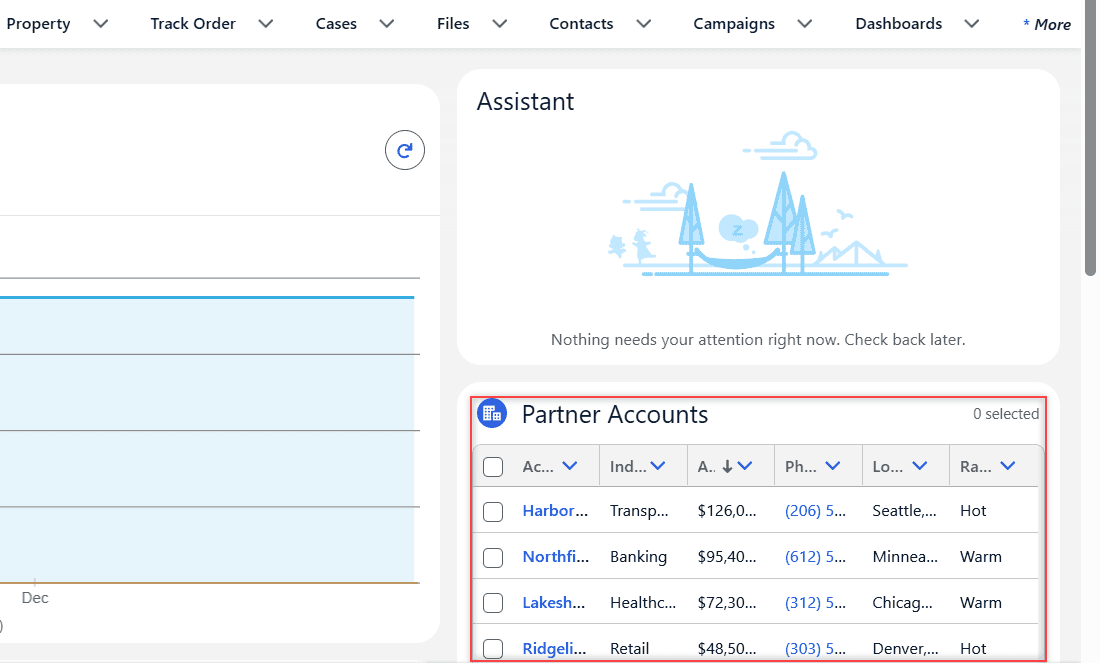Viewport: 1100px width, 663px height.
Task: Click the vertical page scrollbar thumb
Action: pos(1090,138)
